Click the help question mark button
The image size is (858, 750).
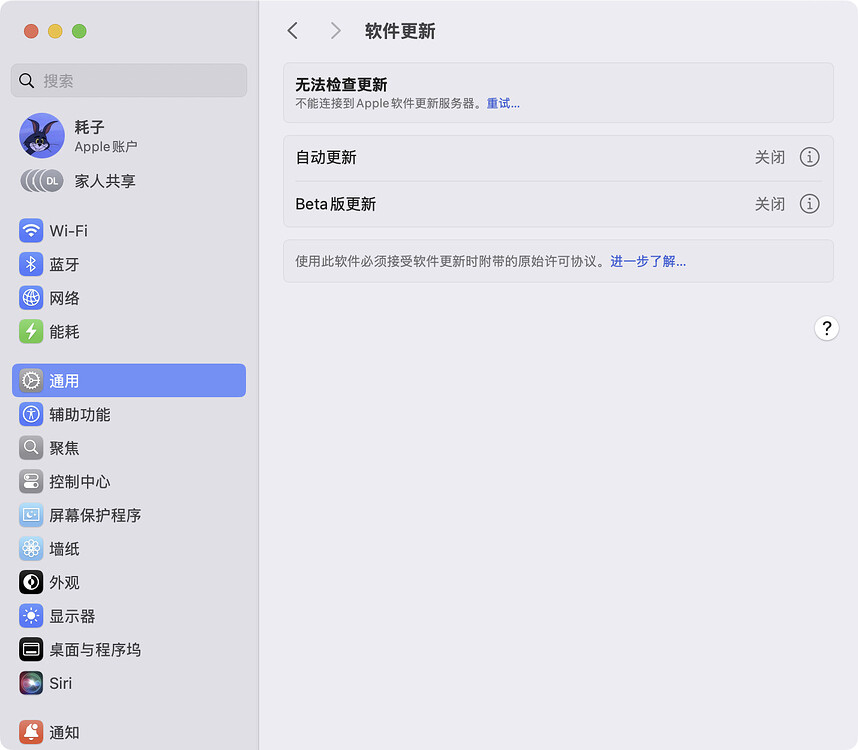826,328
